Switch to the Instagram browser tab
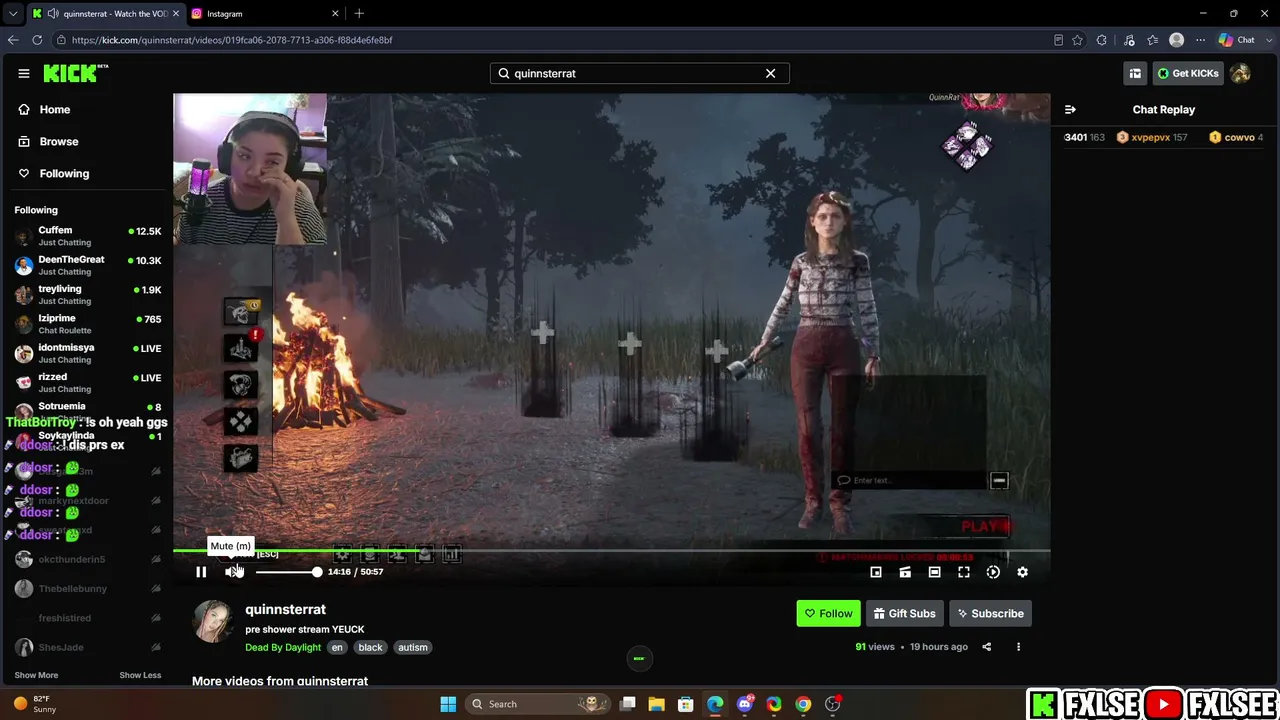Viewport: 1280px width, 720px height. 263,14
